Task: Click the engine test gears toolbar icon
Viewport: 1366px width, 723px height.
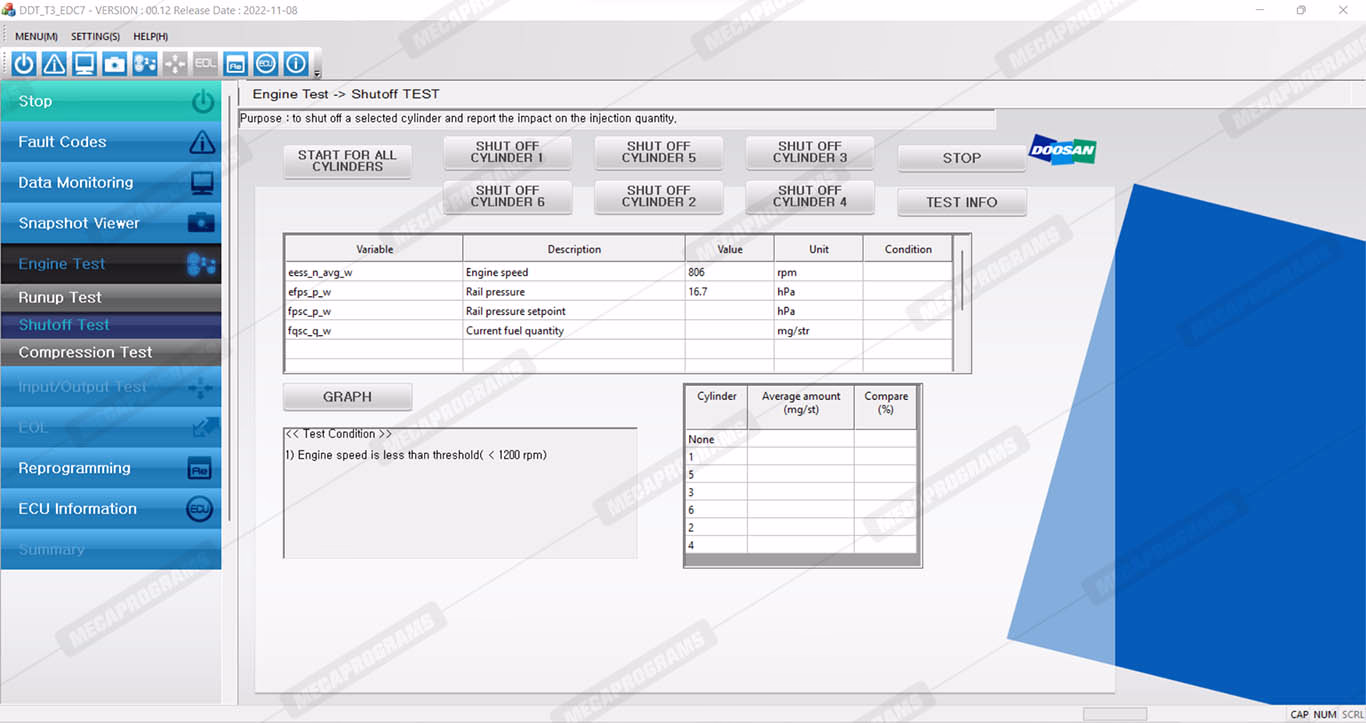Action: point(145,64)
